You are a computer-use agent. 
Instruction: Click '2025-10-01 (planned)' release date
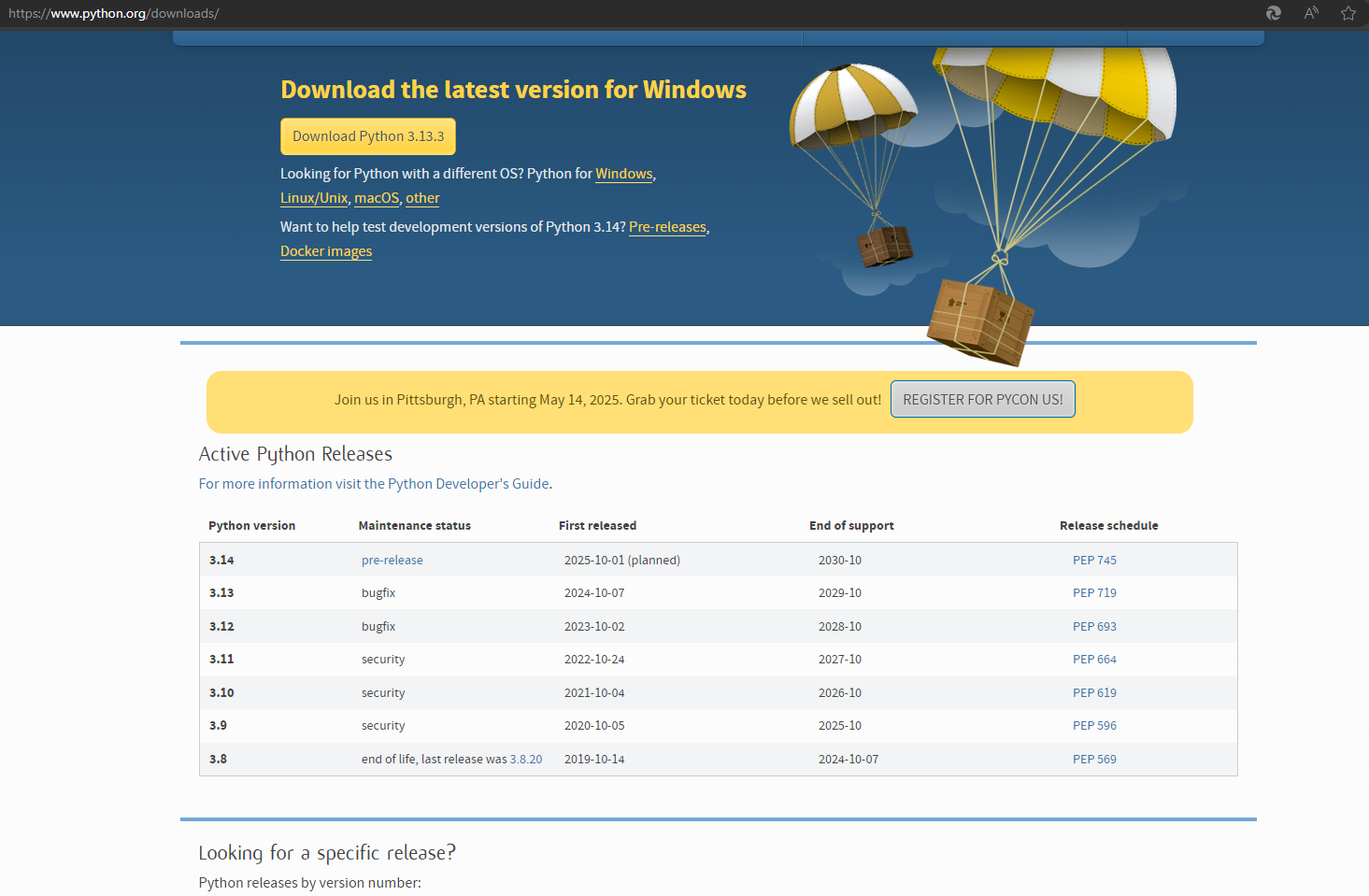tap(622, 561)
